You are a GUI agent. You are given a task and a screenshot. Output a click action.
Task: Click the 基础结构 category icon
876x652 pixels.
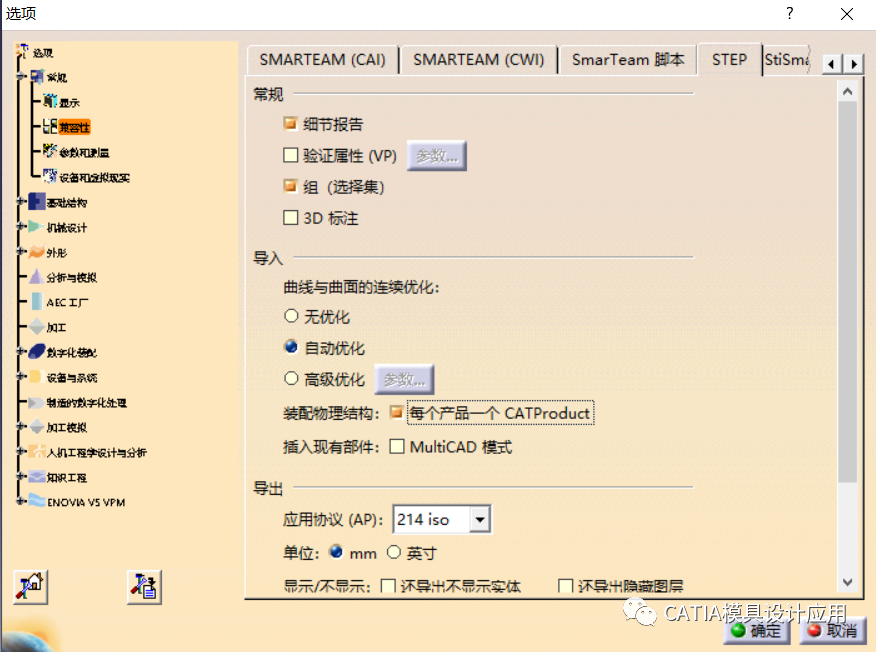pyautogui.click(x=37, y=201)
